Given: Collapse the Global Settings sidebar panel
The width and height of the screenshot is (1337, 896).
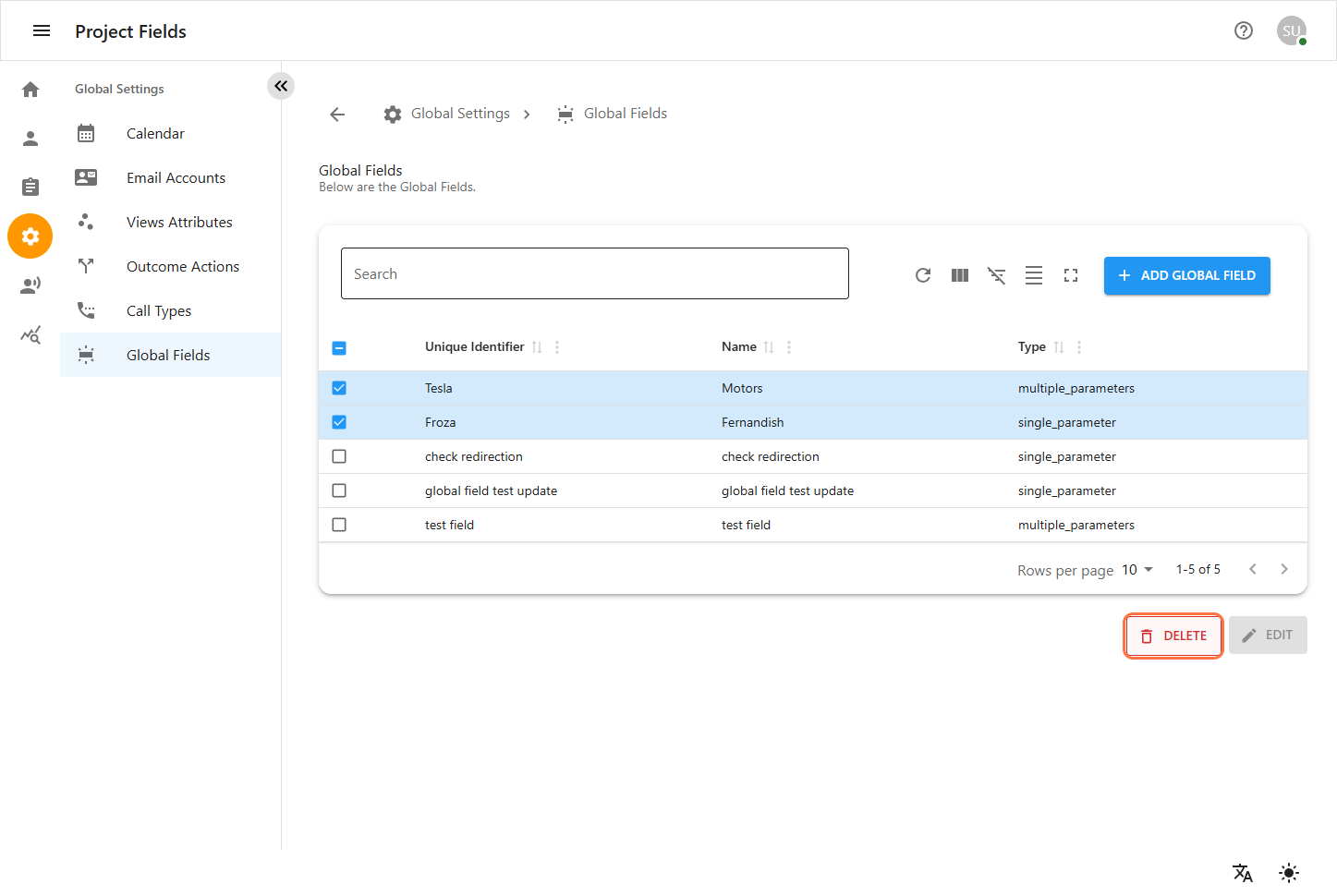Looking at the screenshot, I should tap(281, 86).
